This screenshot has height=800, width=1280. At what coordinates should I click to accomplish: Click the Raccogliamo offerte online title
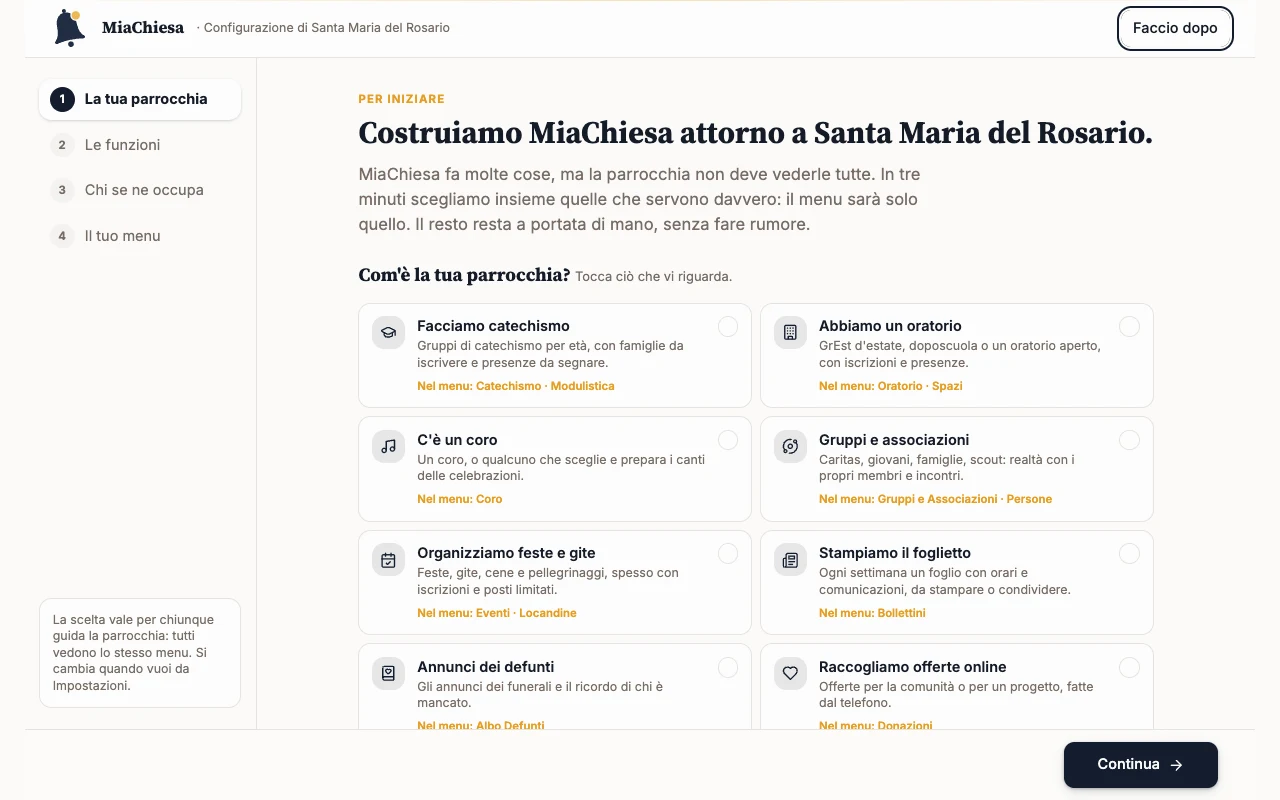(x=913, y=667)
